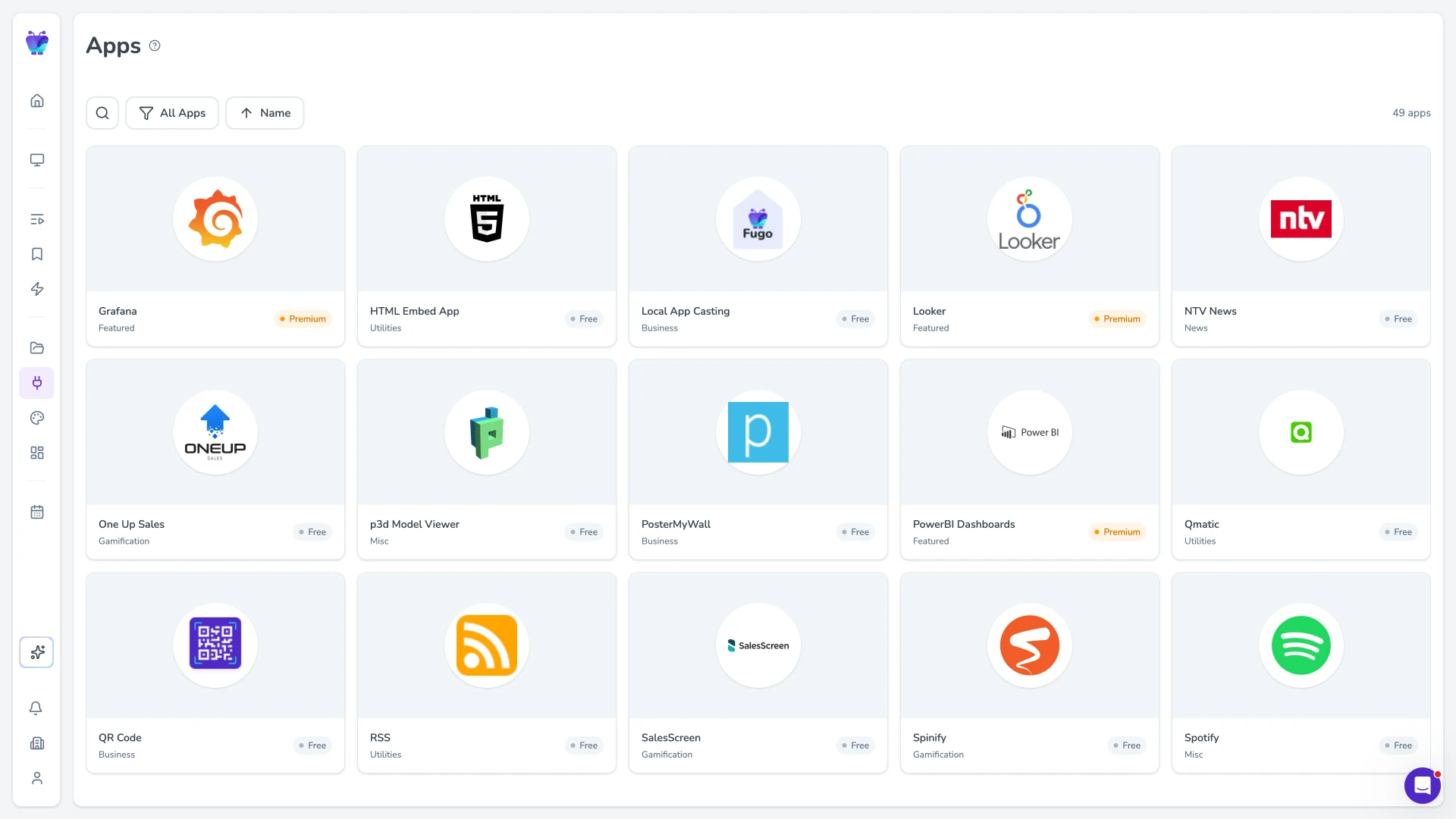
Task: Open the RSS orange feed logo
Action: (487, 645)
